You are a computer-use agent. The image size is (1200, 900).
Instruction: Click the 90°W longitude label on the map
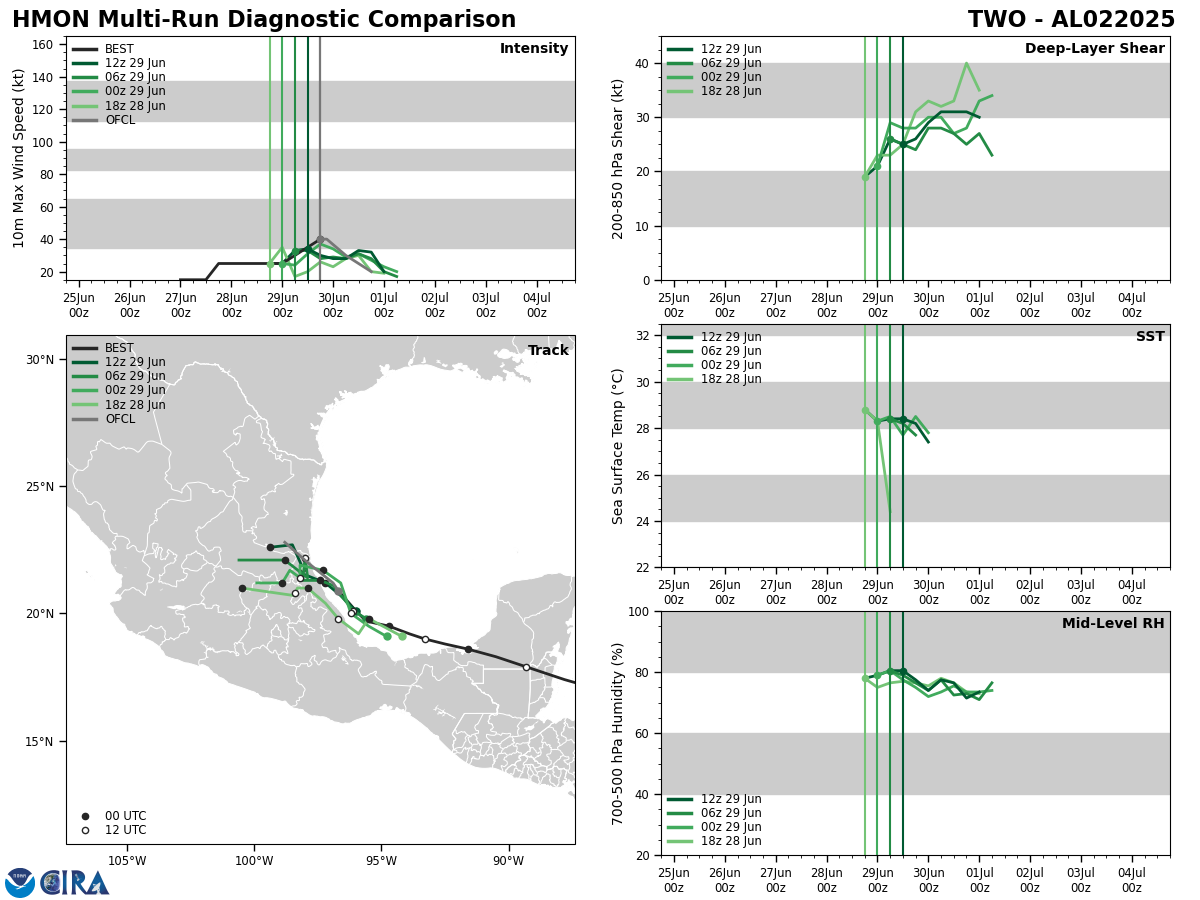[x=508, y=861]
